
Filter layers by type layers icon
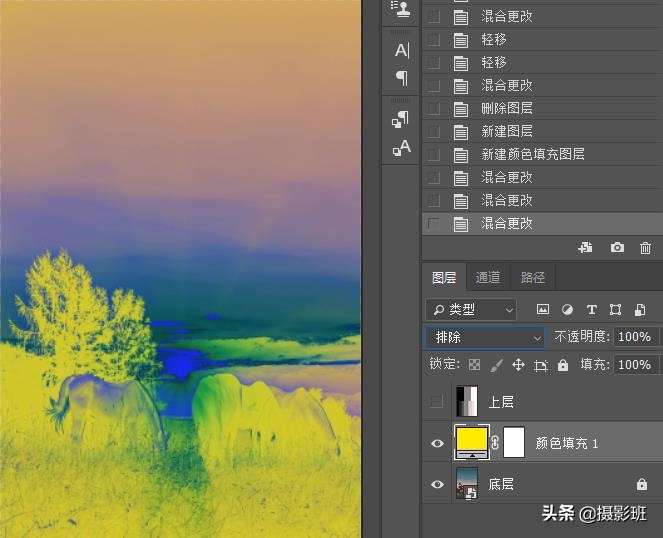point(592,310)
